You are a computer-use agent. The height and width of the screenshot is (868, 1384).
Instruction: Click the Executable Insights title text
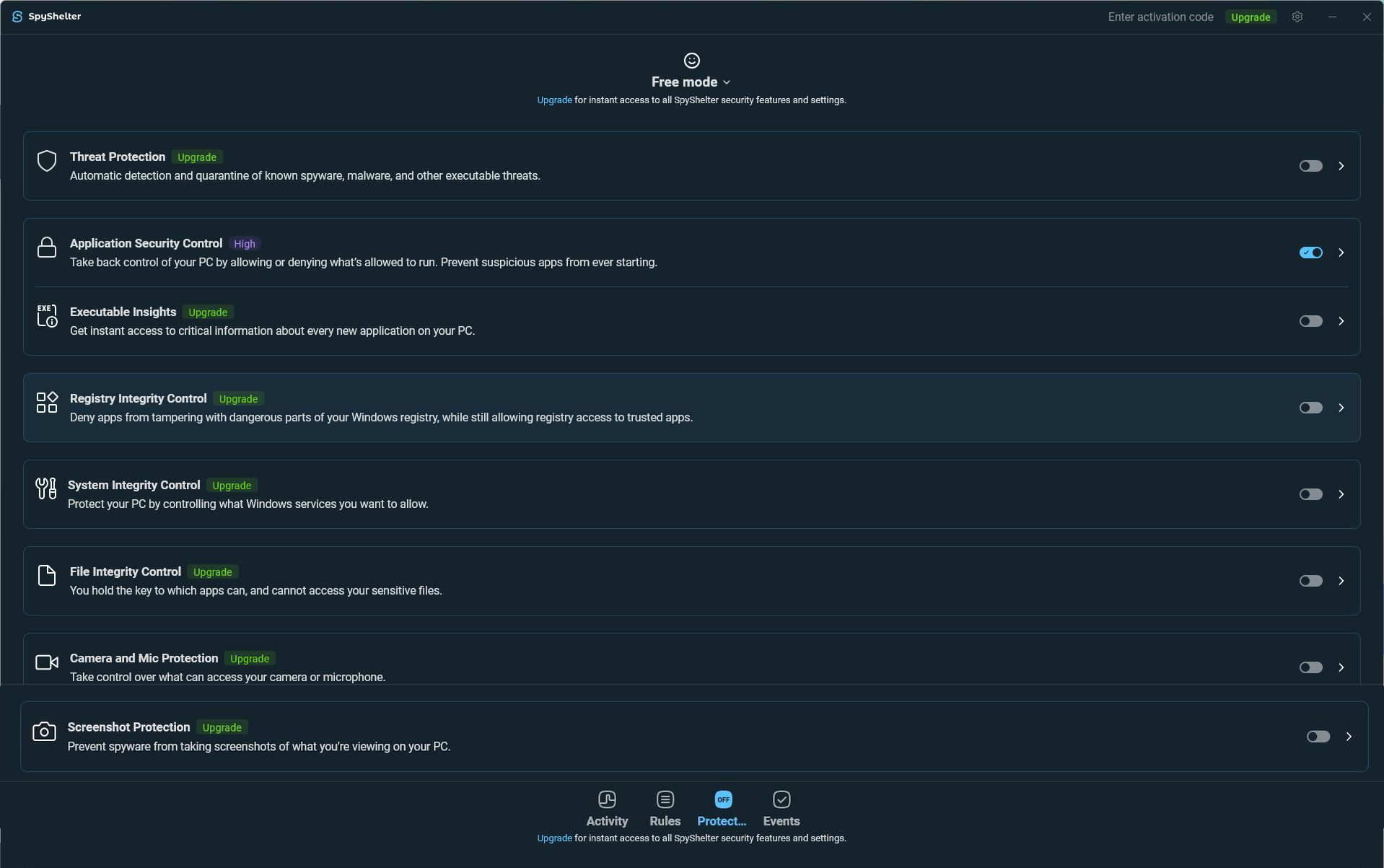(x=123, y=312)
